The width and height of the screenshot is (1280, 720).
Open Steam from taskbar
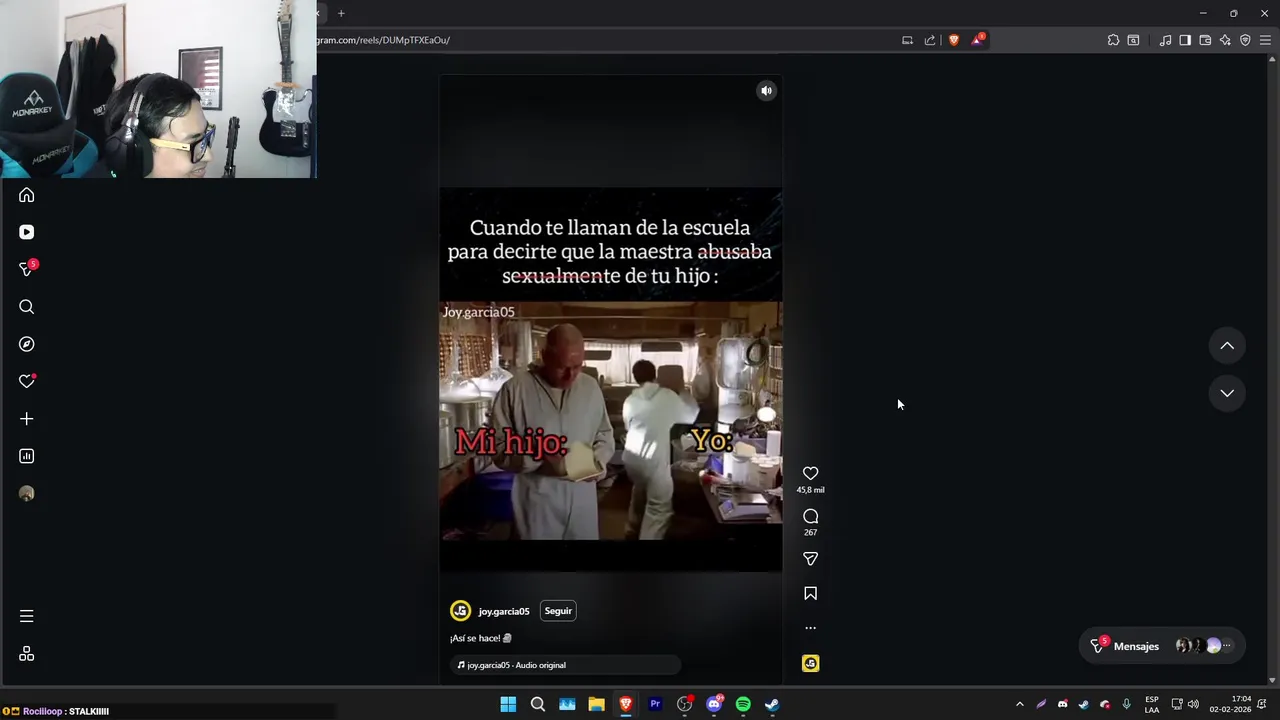[772, 704]
